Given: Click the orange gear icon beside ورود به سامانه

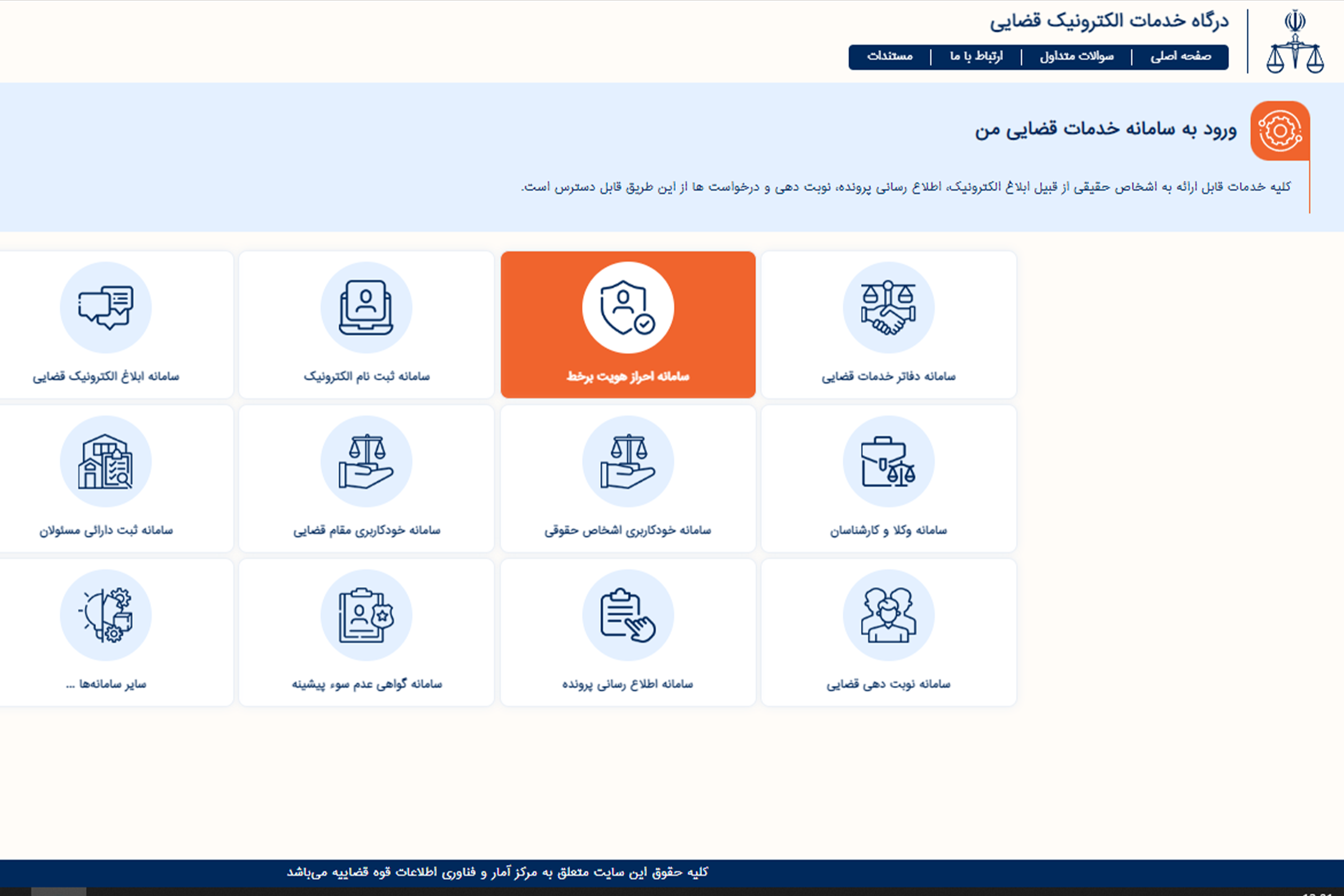Looking at the screenshot, I should point(1280,131).
